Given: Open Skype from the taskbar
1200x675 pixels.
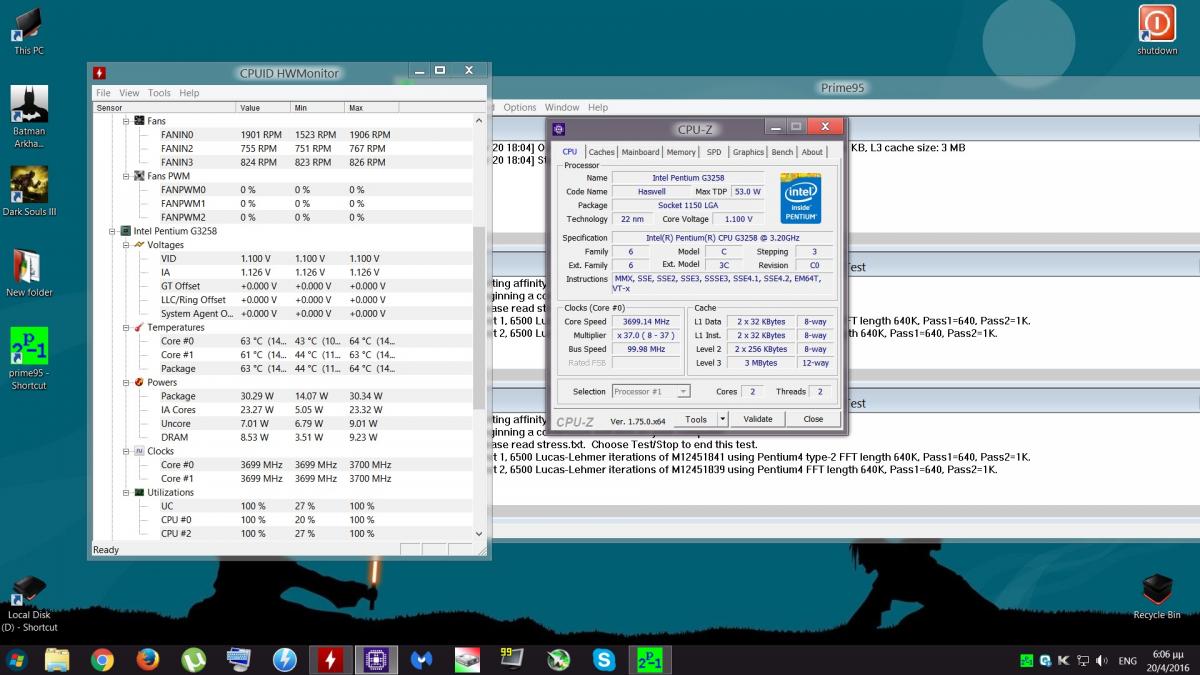Looking at the screenshot, I should [x=604, y=659].
